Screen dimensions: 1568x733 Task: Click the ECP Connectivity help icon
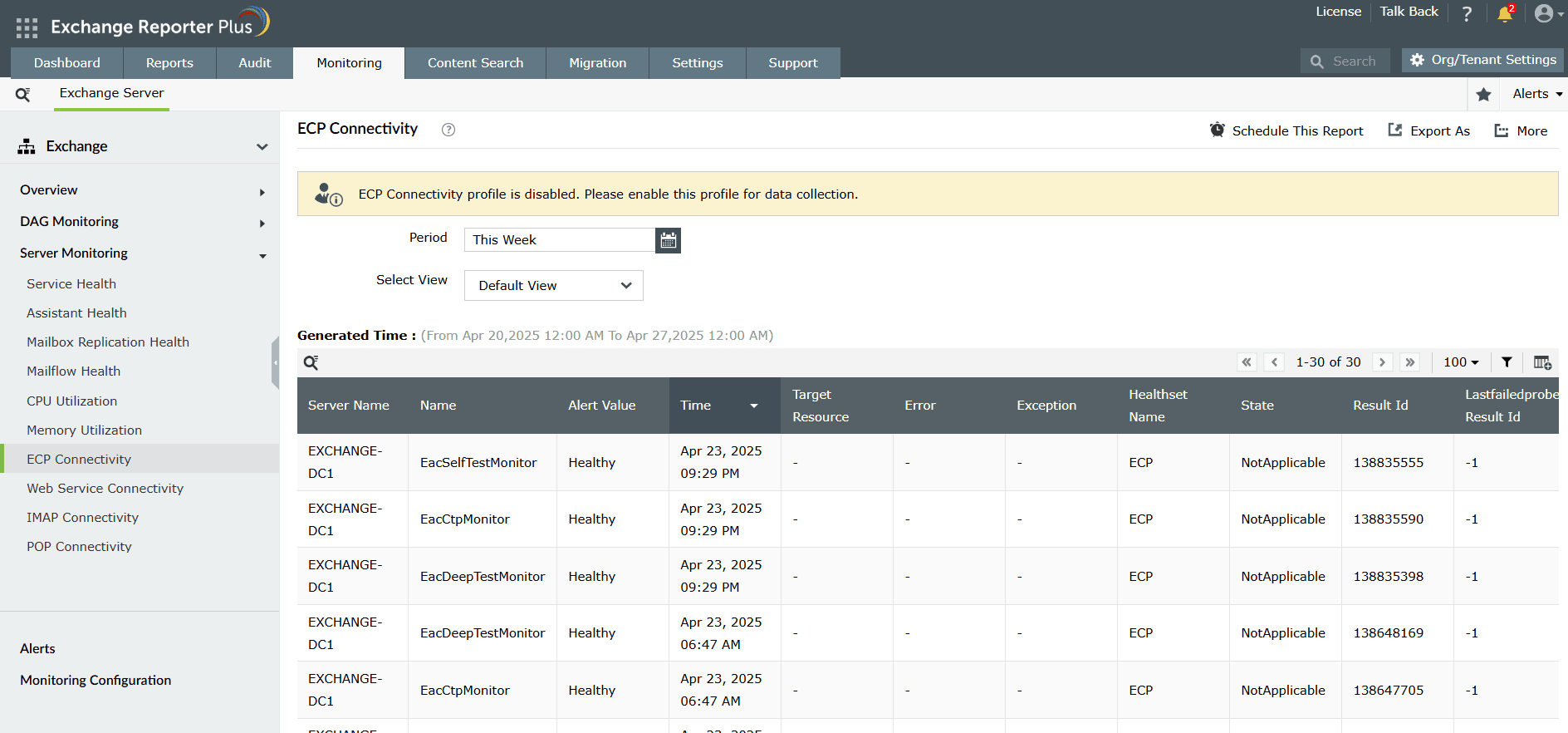point(448,130)
